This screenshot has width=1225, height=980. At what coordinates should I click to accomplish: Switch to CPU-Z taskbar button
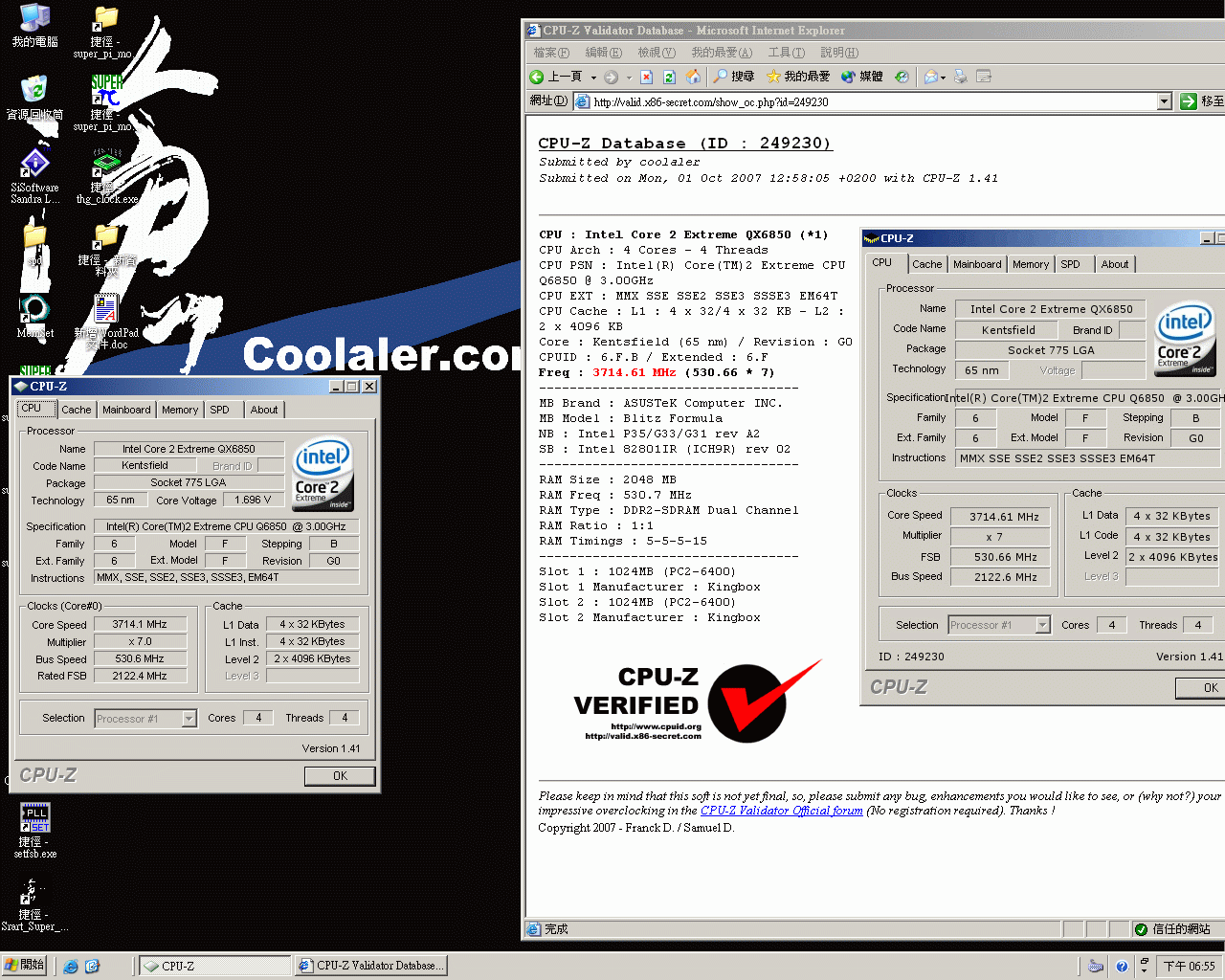point(215,967)
